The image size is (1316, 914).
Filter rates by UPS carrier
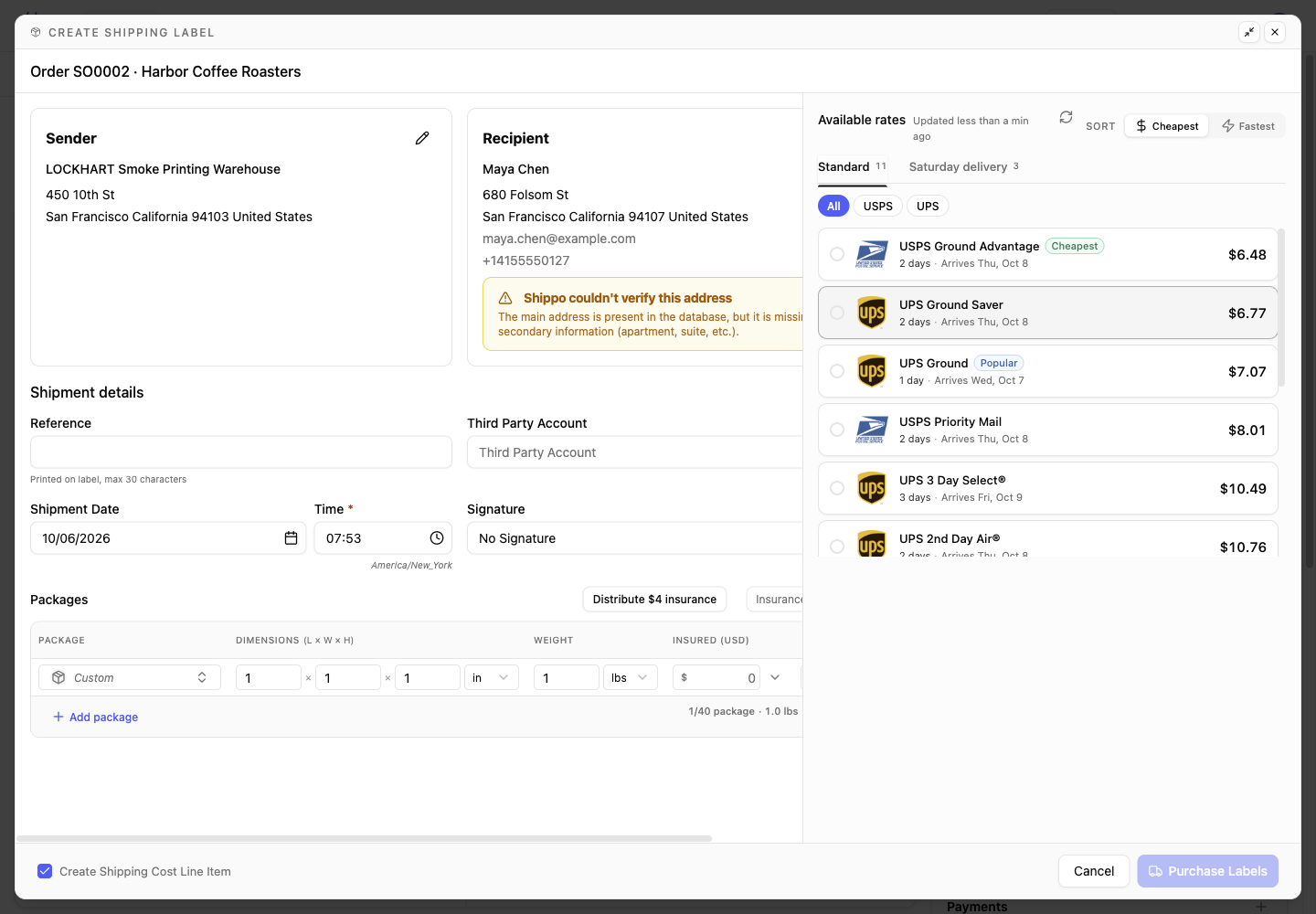[x=928, y=206]
